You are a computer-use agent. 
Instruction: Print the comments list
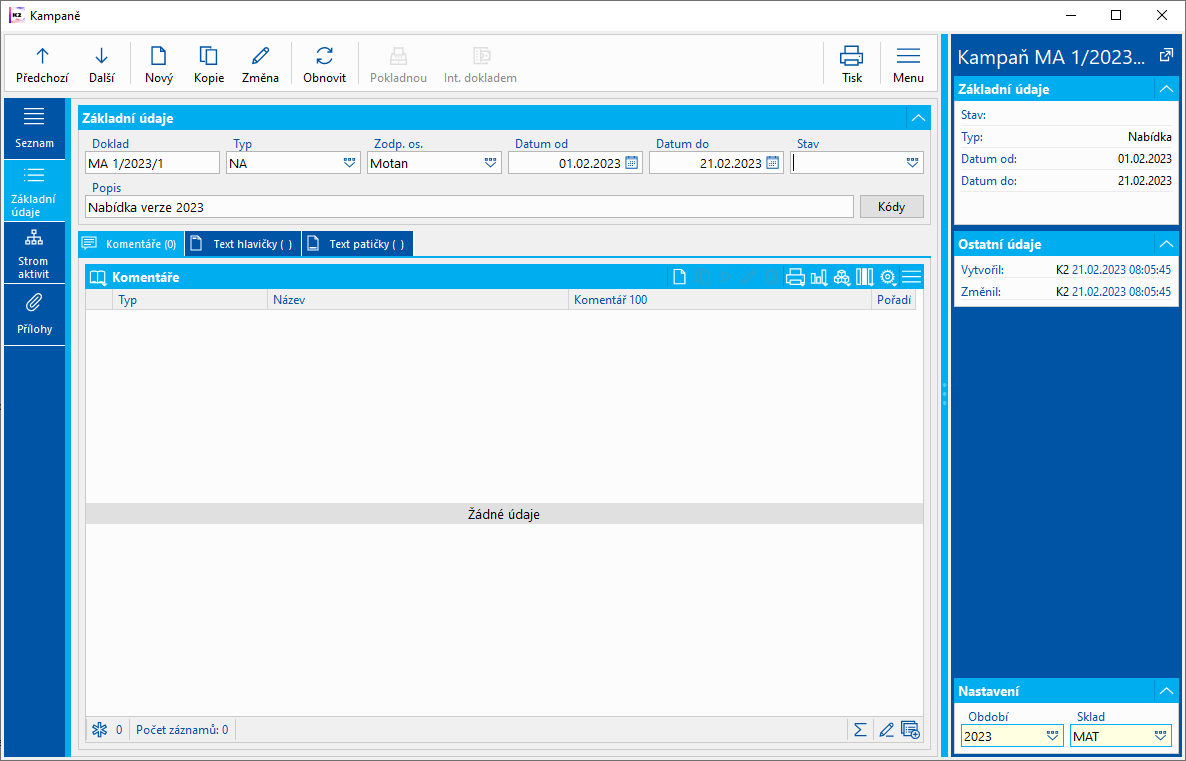795,278
